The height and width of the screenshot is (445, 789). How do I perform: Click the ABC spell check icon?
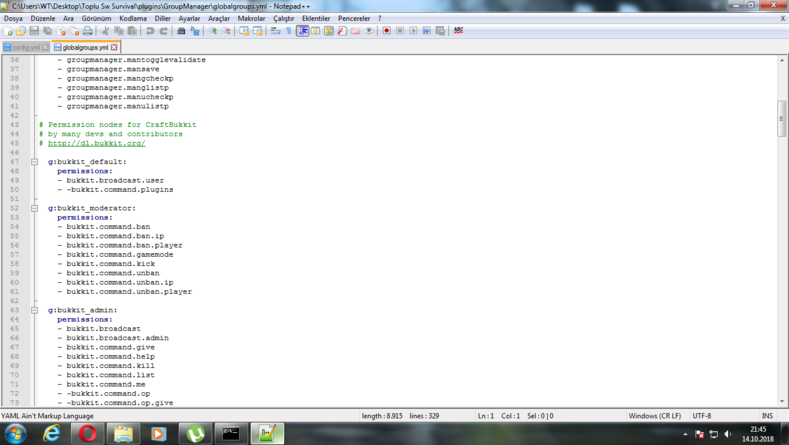tap(458, 31)
